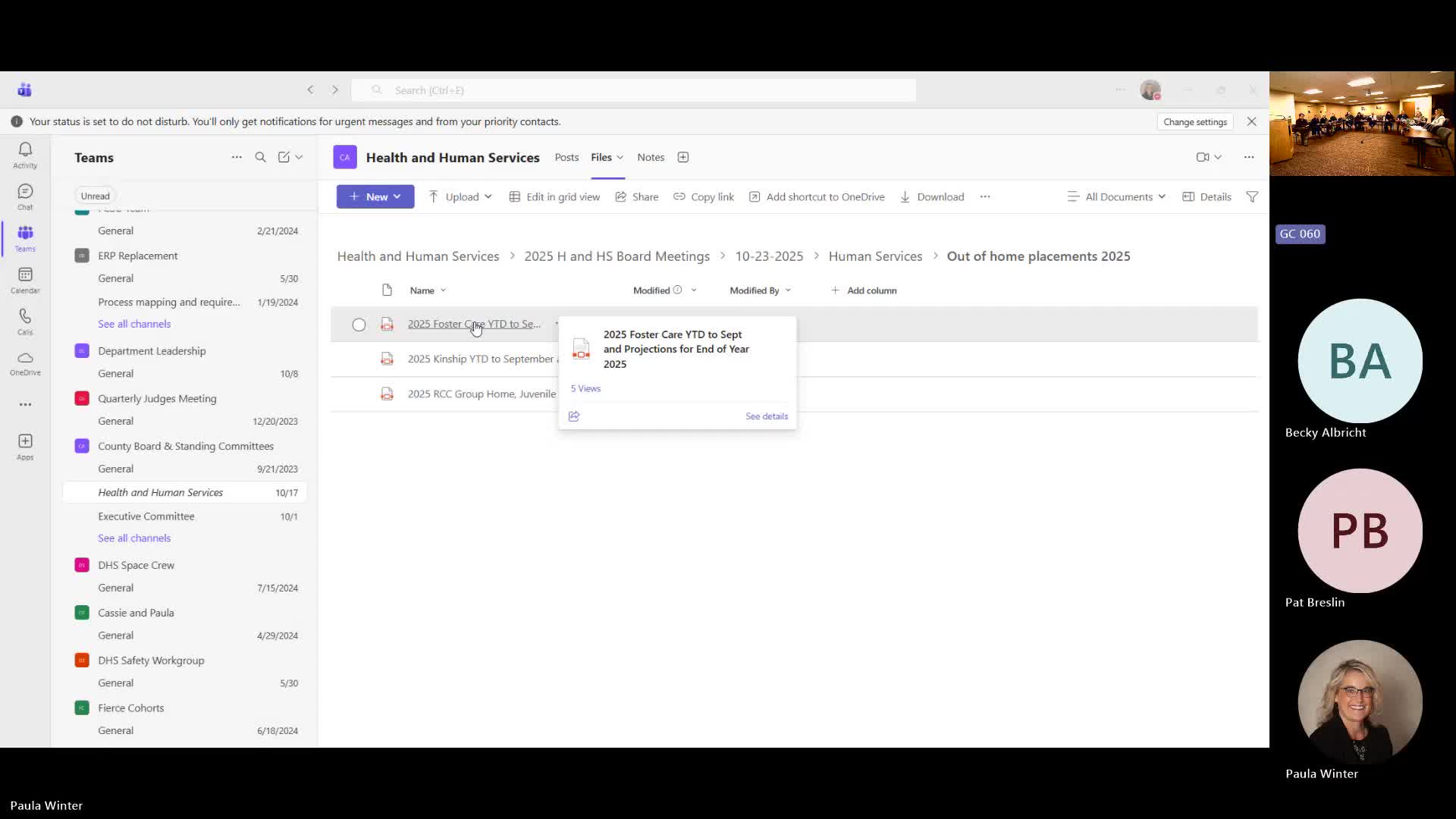Viewport: 1456px width, 819px height.
Task: Open the Upload dropdown menu
Action: pyautogui.click(x=461, y=196)
